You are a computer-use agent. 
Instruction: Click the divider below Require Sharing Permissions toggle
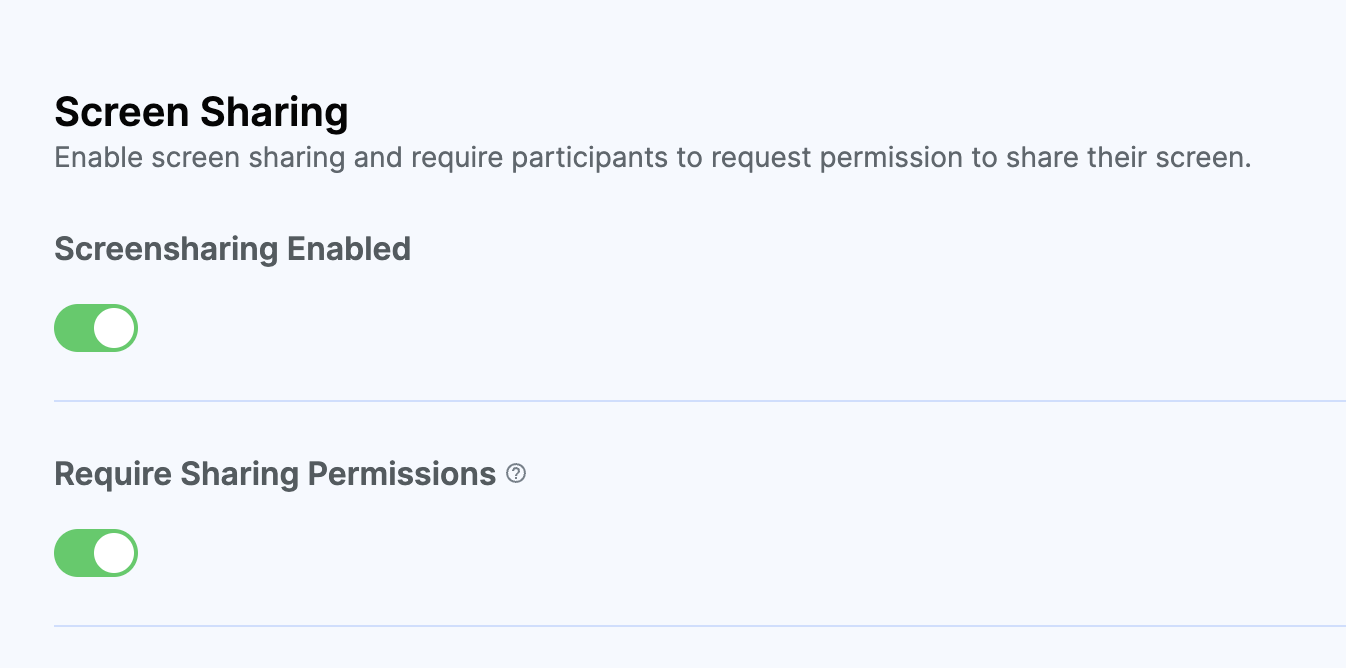tap(700, 626)
